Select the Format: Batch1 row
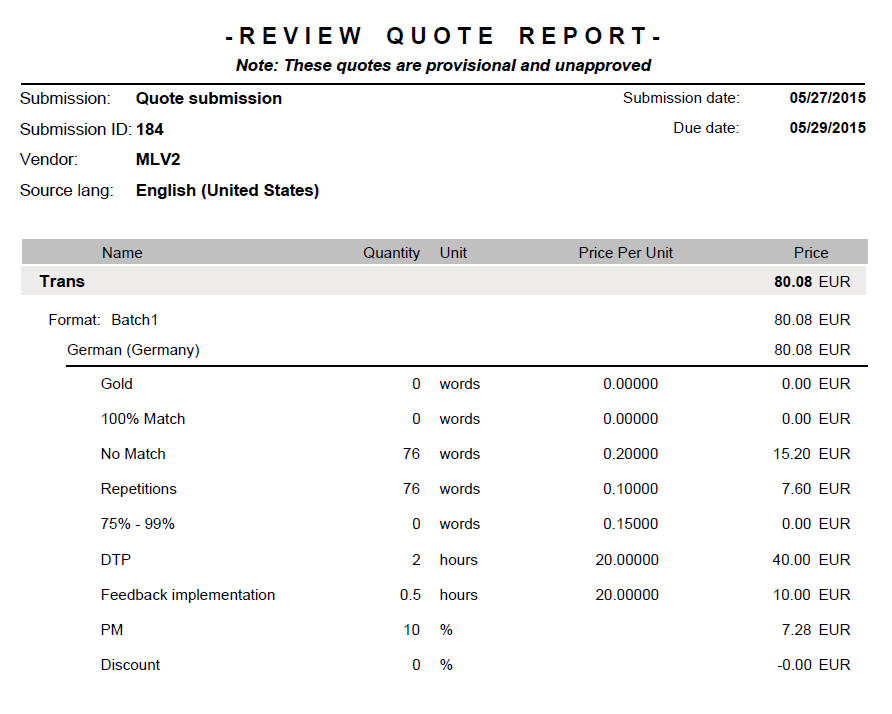 [x=104, y=320]
